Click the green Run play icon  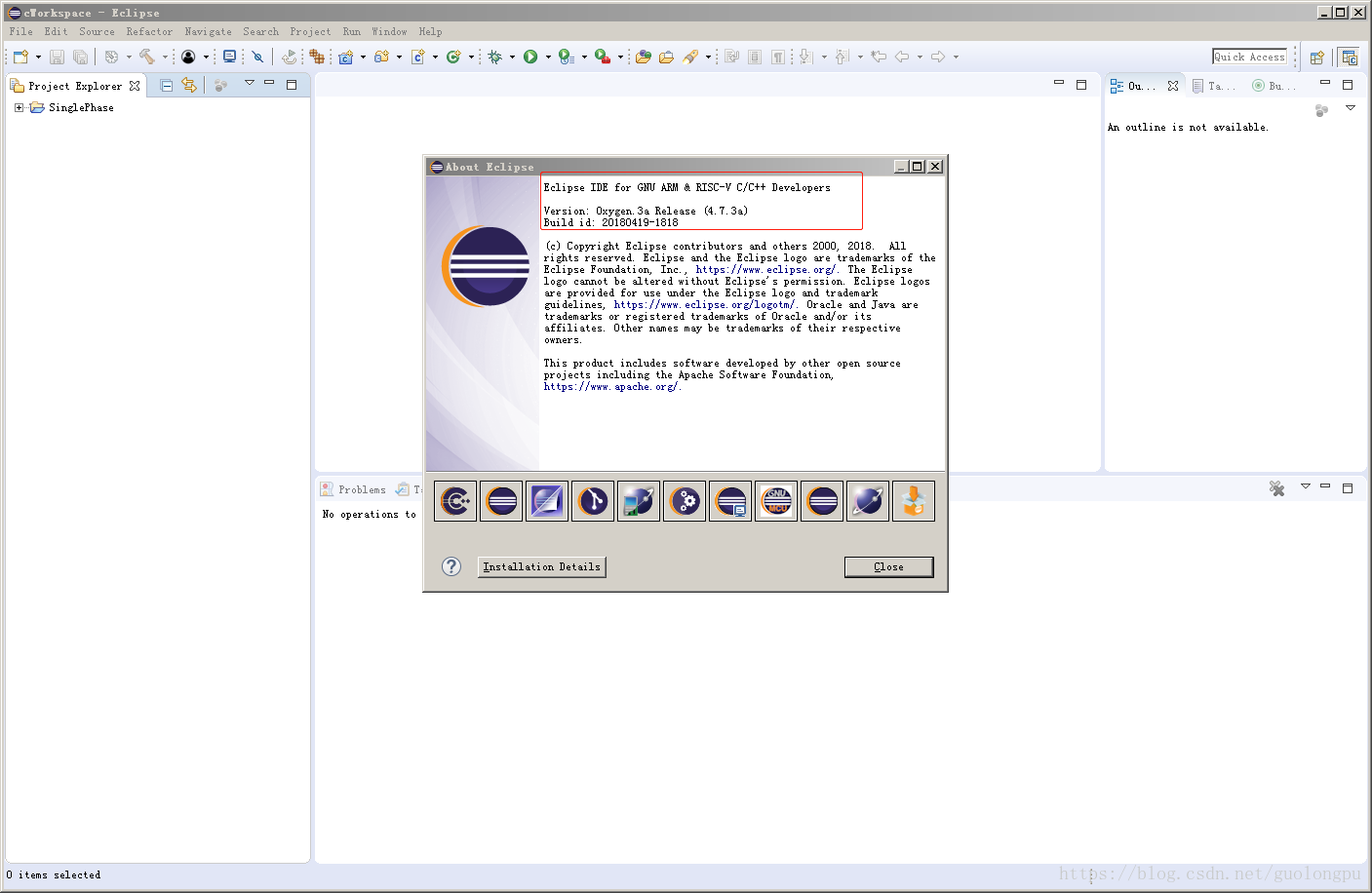point(530,58)
